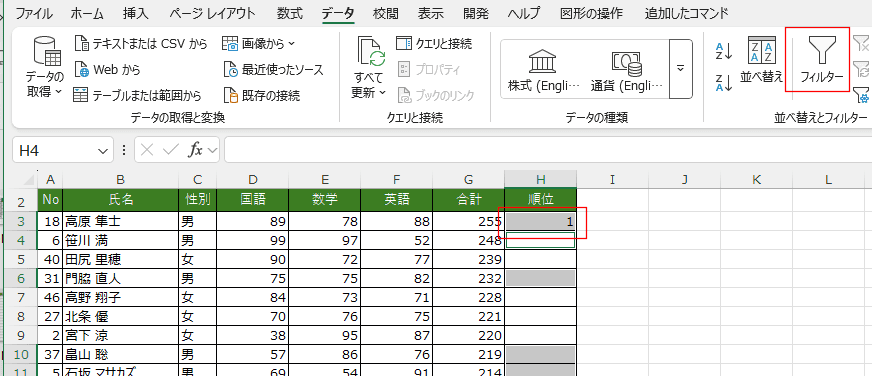Select column H header

[x=540, y=179]
